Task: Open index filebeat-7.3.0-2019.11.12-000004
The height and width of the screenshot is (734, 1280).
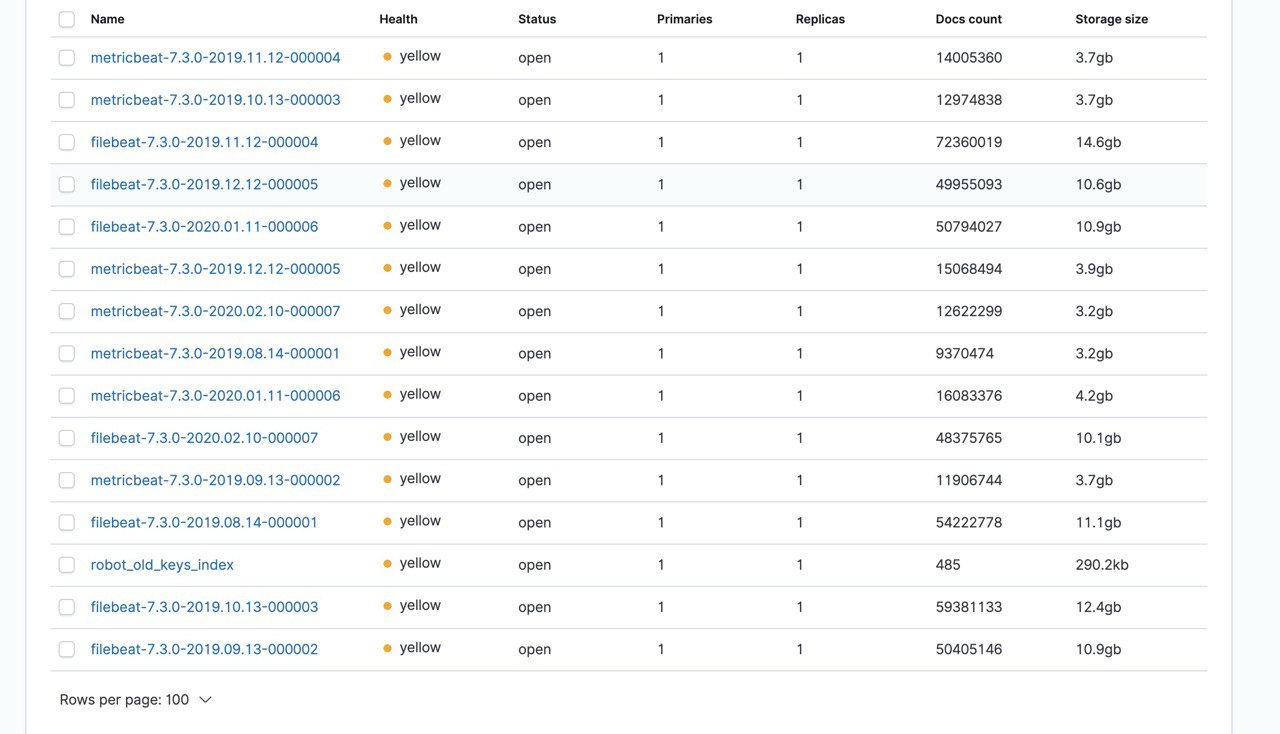Action: [204, 142]
